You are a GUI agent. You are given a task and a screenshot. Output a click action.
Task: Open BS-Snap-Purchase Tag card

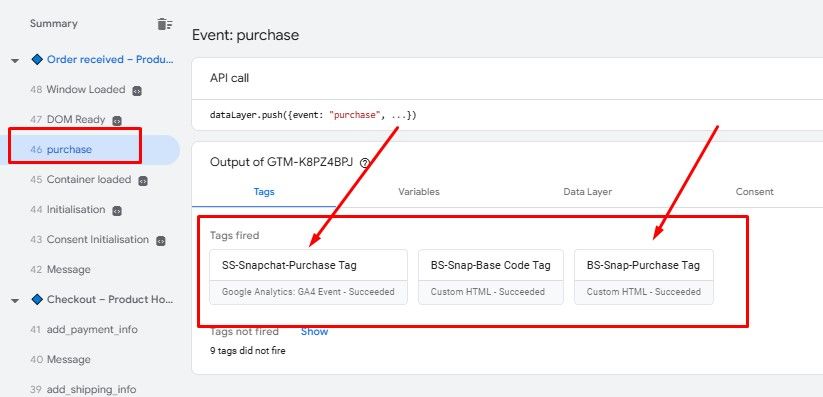coord(644,277)
